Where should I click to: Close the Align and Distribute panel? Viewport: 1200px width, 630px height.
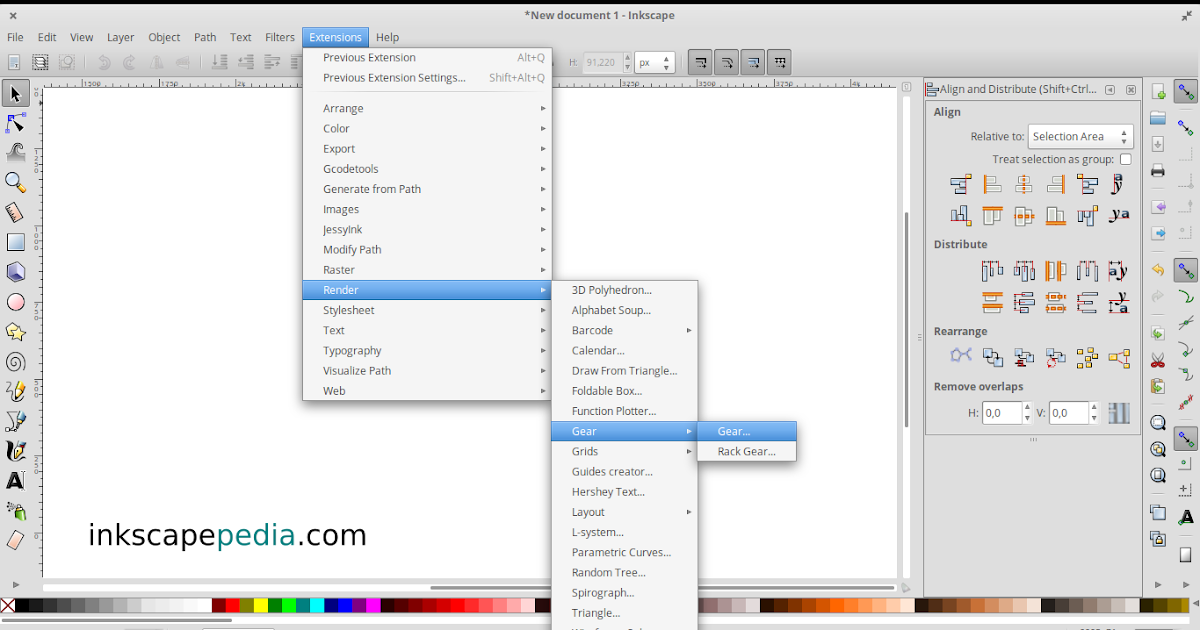click(1131, 89)
